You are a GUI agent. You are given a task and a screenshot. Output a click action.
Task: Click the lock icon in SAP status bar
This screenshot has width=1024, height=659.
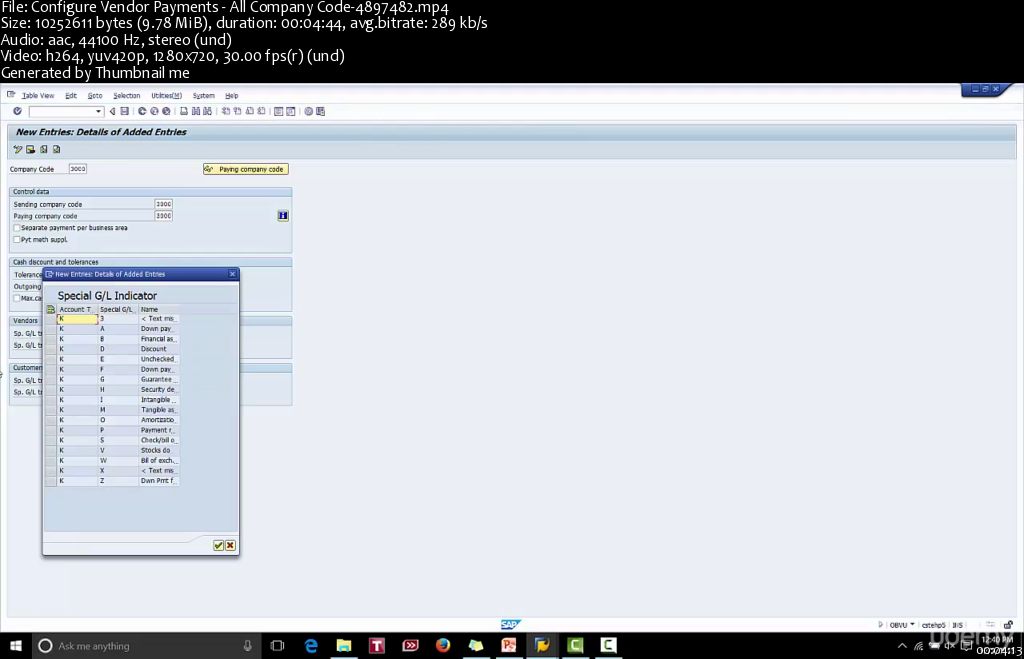click(1009, 625)
